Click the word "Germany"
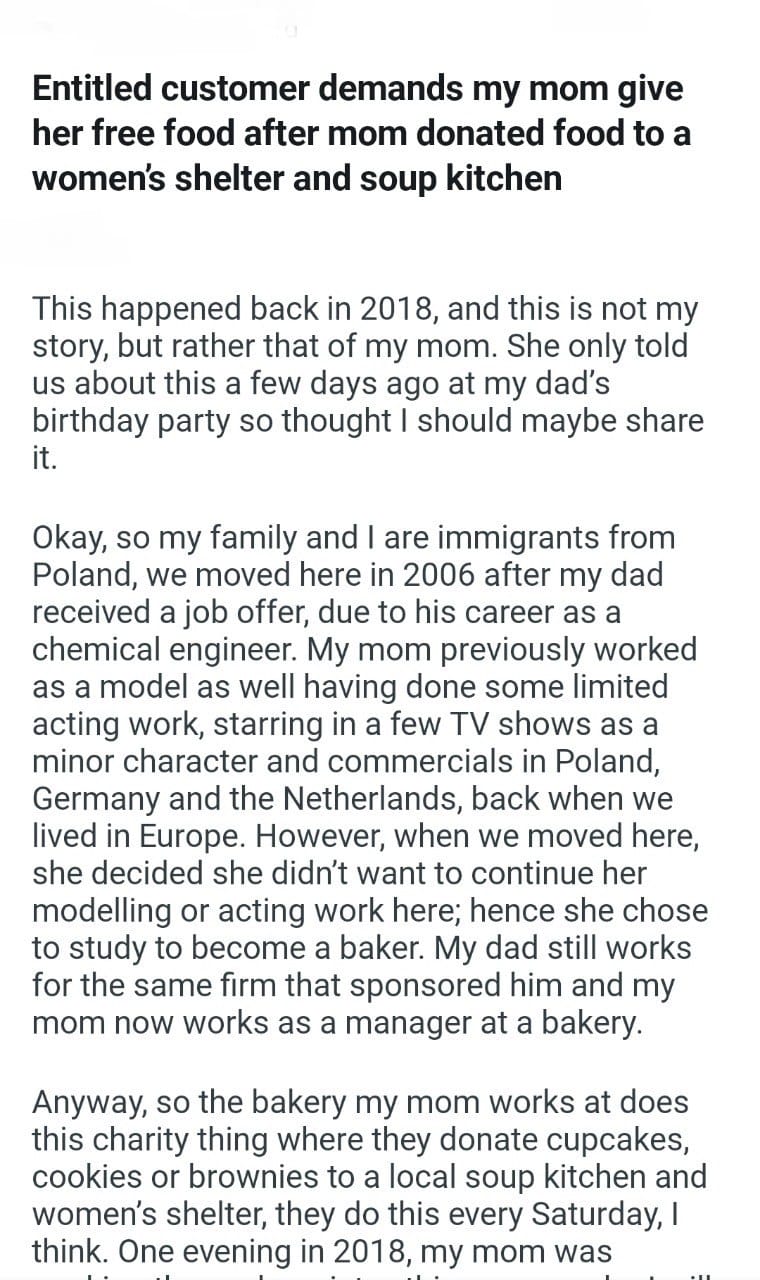The image size is (760, 1280). point(94,799)
